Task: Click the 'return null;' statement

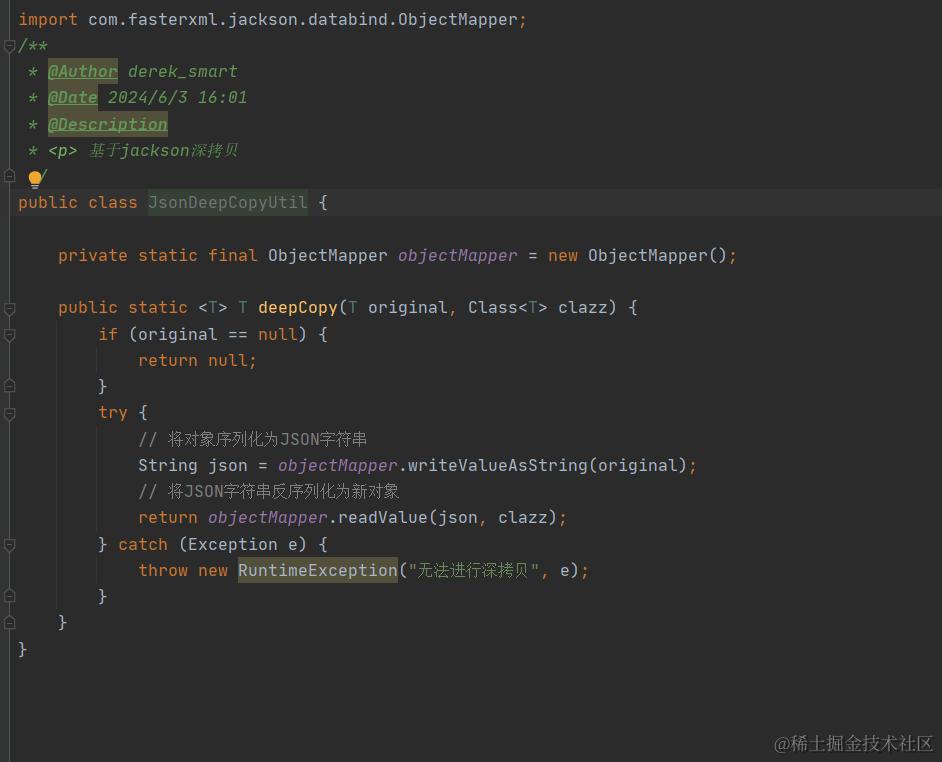Action: pyautogui.click(x=198, y=361)
